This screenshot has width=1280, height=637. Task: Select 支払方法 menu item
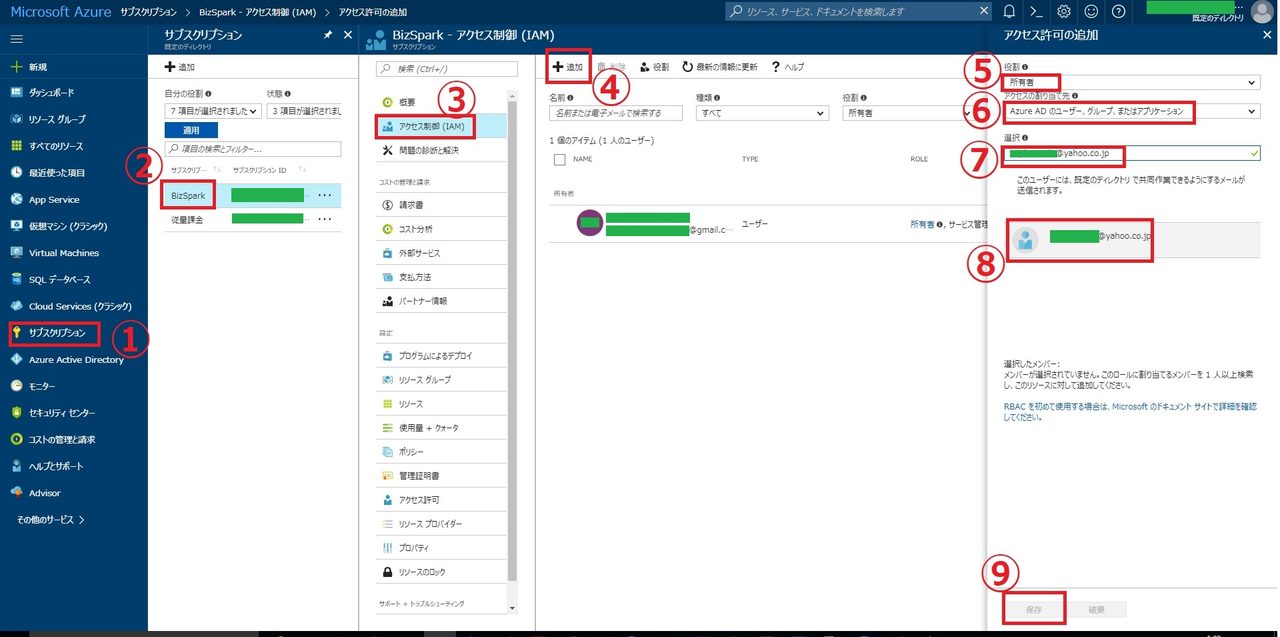pos(441,277)
